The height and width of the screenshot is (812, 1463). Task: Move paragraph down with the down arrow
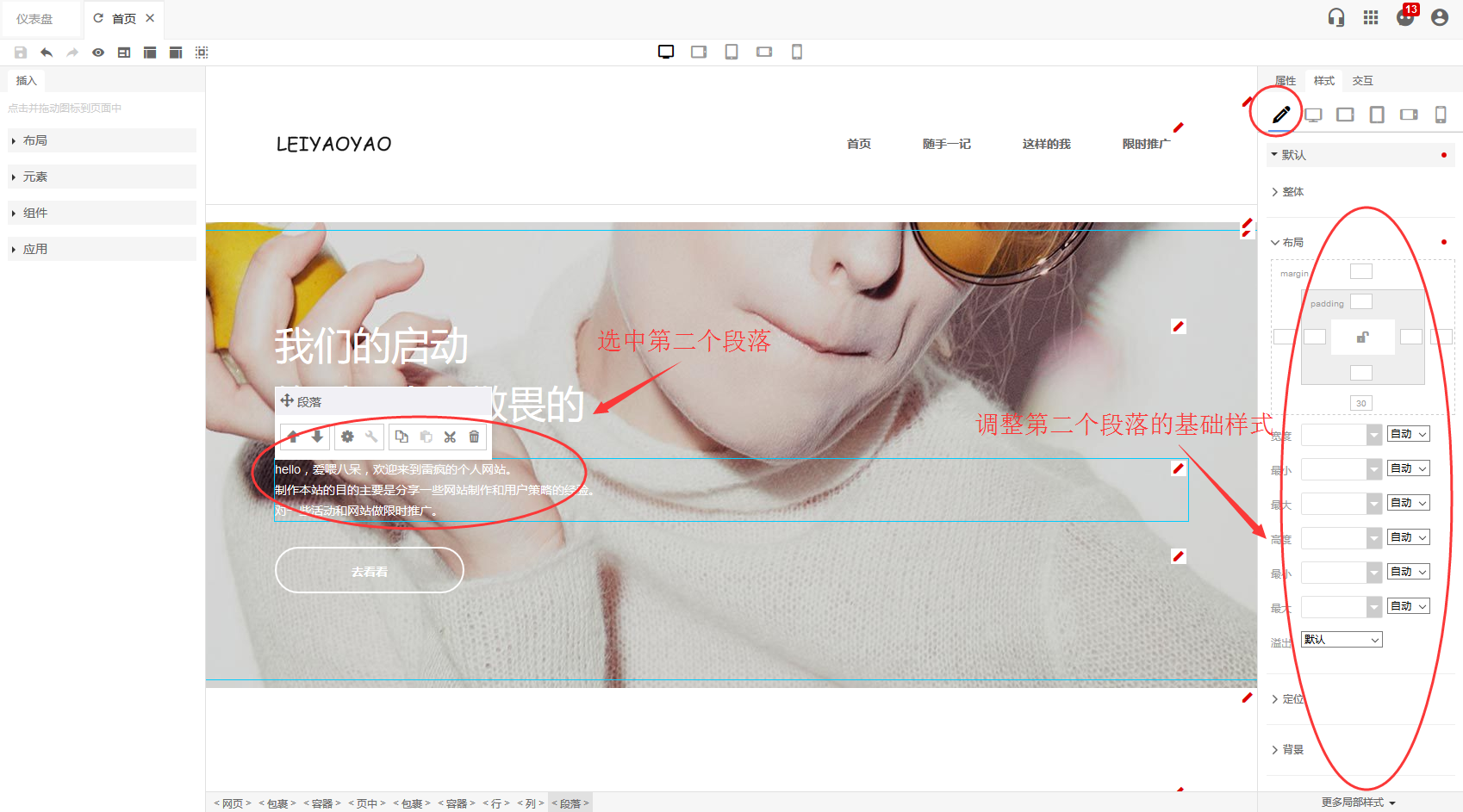pyautogui.click(x=317, y=437)
